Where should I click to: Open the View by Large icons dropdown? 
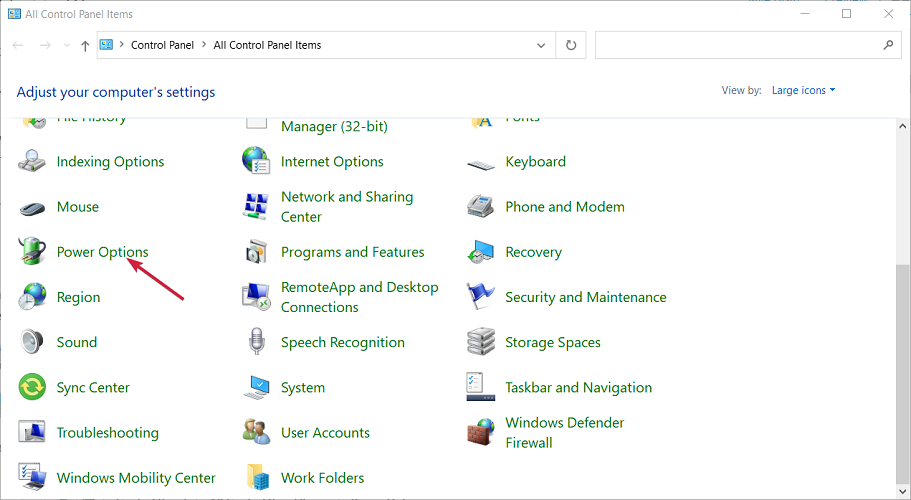(803, 90)
